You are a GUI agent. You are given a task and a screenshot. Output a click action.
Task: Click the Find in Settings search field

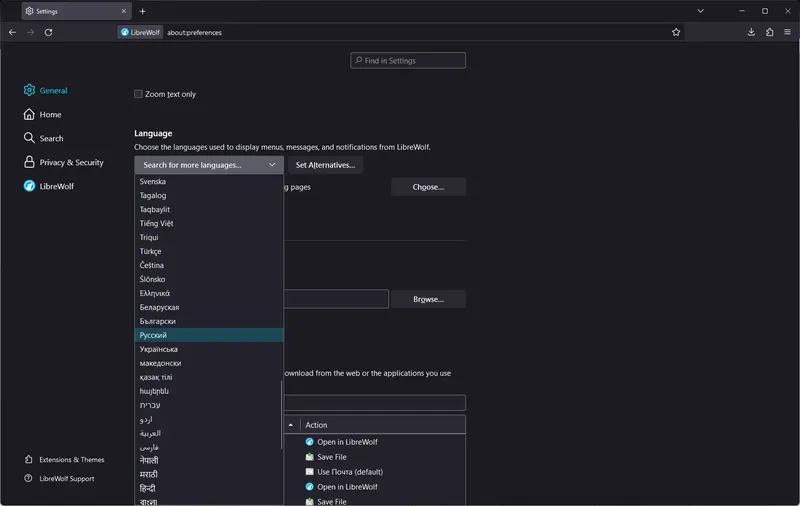pos(408,61)
